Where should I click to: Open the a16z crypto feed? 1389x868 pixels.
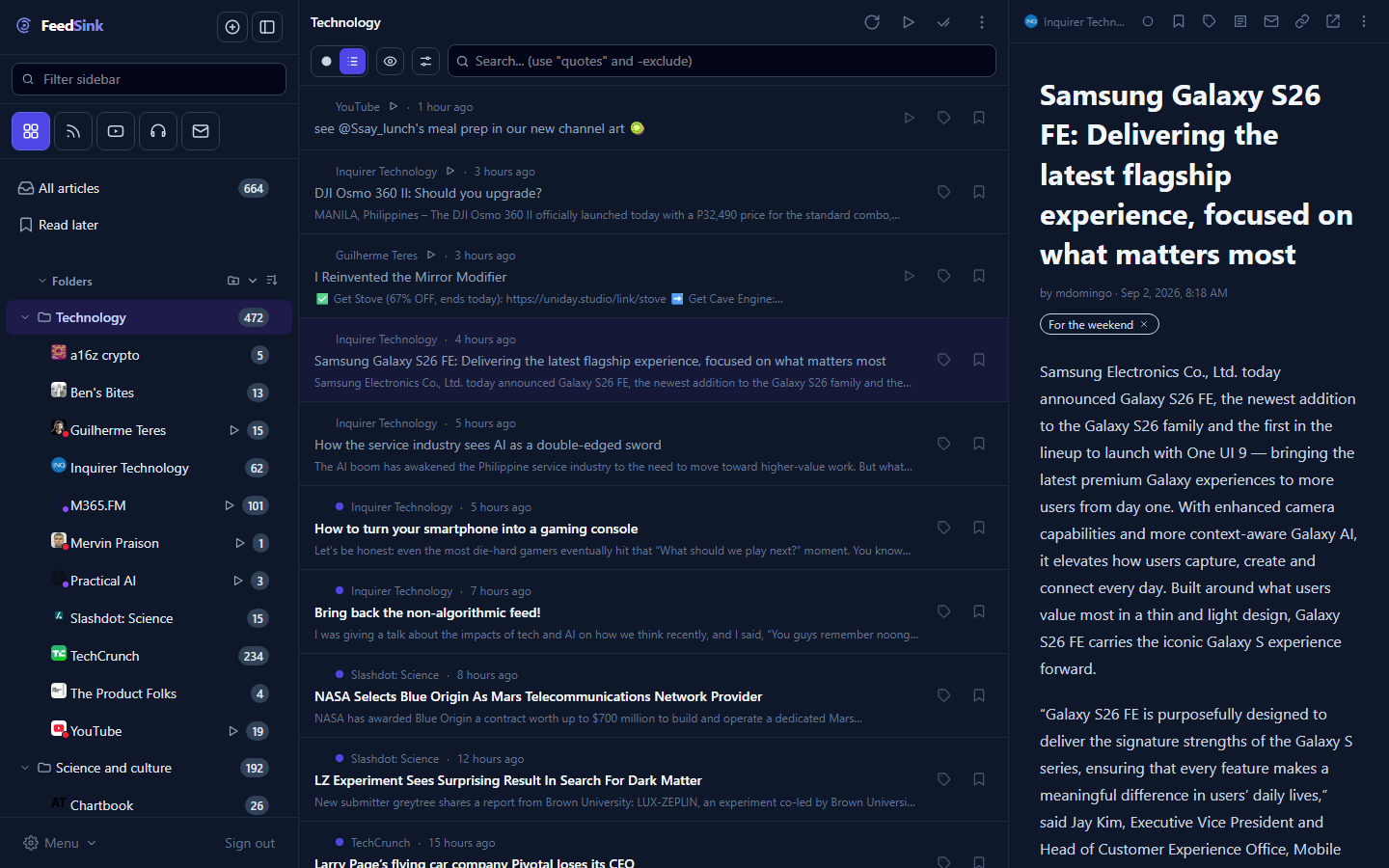click(149, 355)
